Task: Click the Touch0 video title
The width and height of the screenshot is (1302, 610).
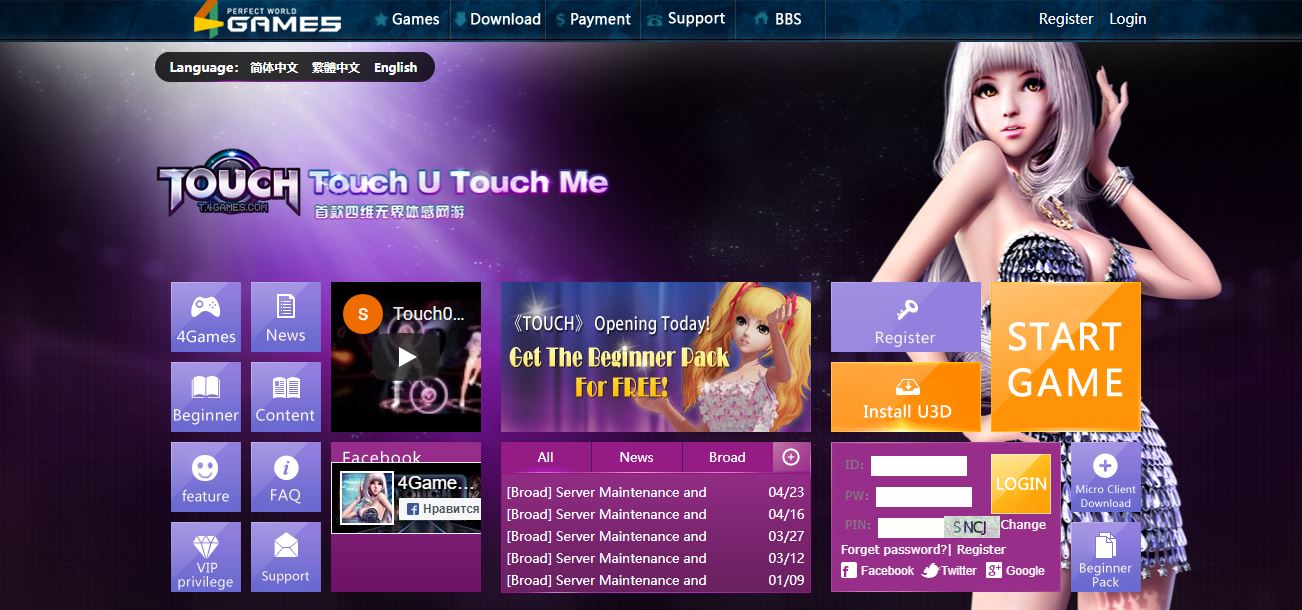Action: click(x=429, y=314)
